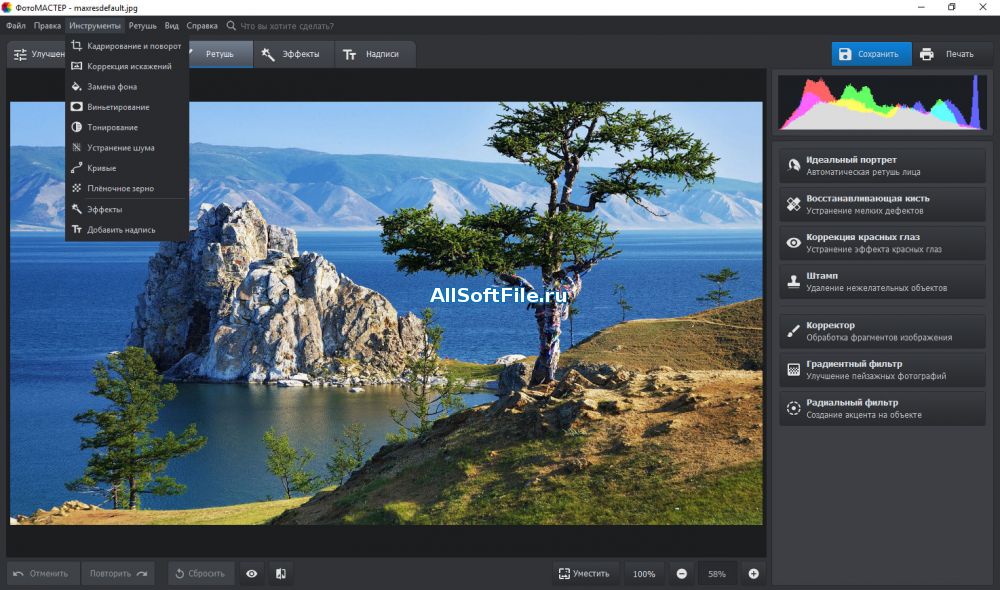Open Восстанавливающая кисть tool
Image resolution: width=1000 pixels, height=590 pixels.
(882, 204)
